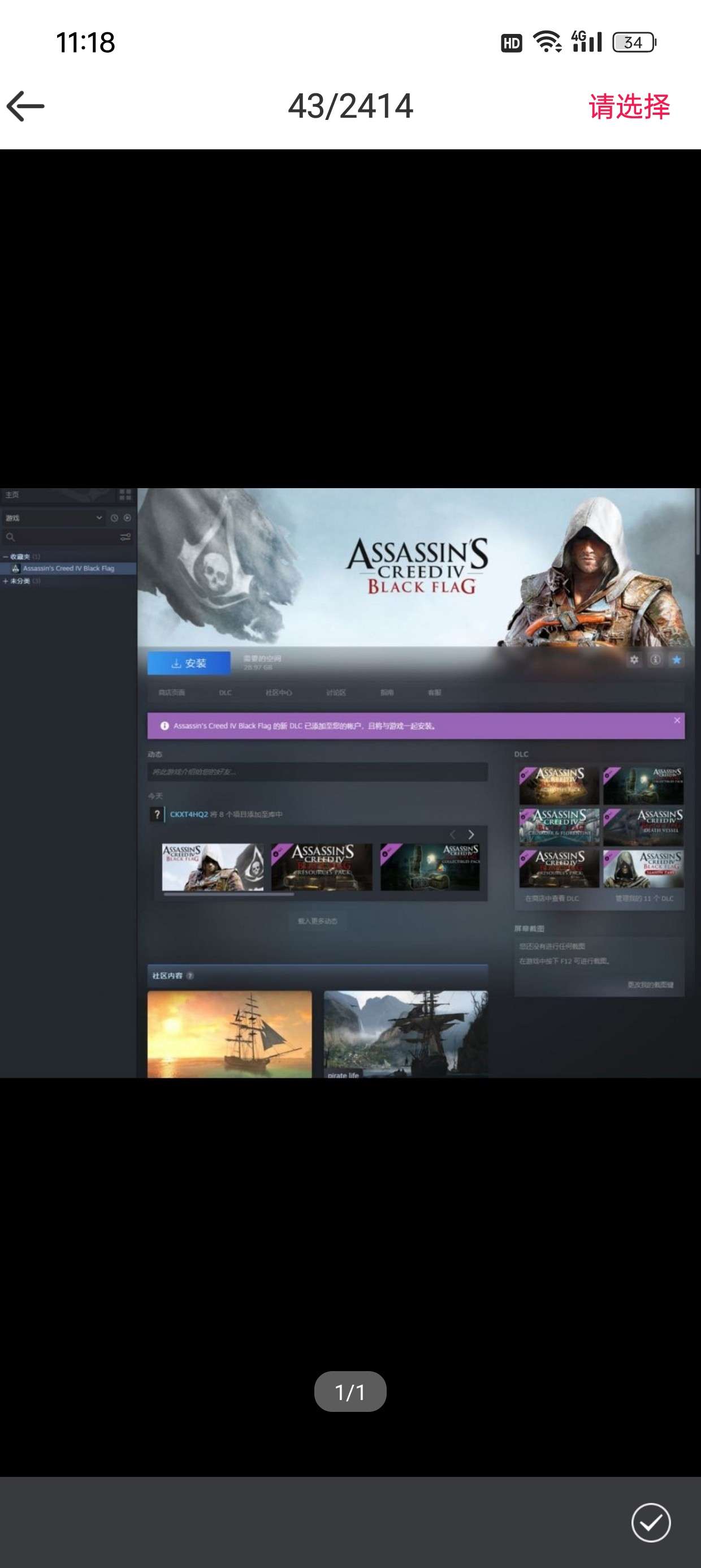The height and width of the screenshot is (1568, 701).
Task: Click the grid view icon beside 主页
Action: click(x=126, y=494)
